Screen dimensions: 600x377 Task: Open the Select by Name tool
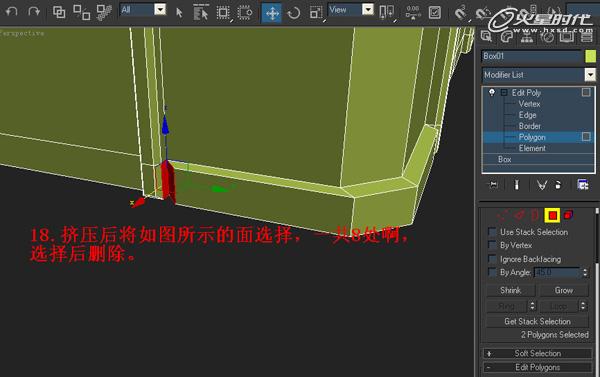(201, 13)
